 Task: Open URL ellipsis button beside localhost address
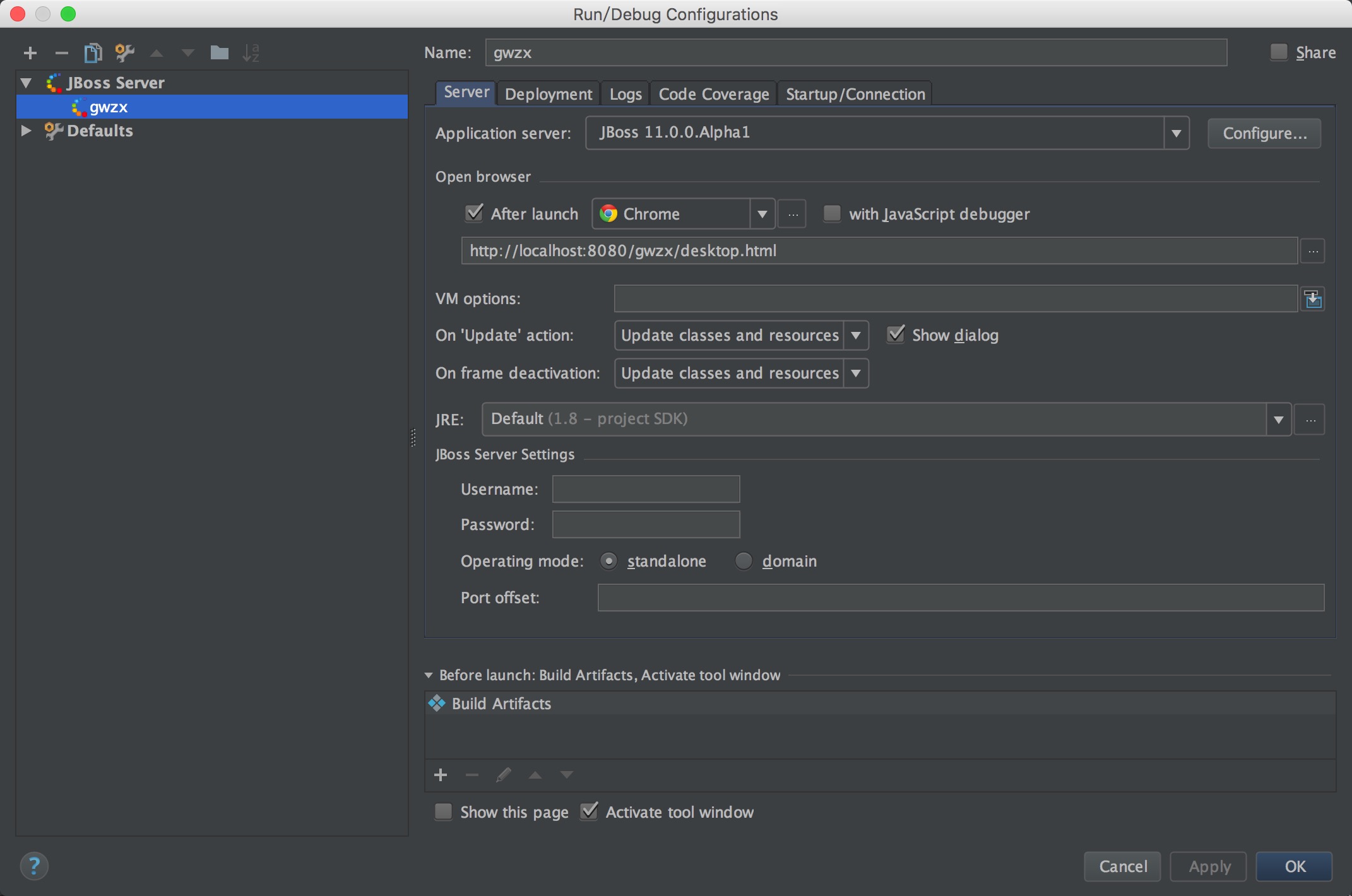click(x=1313, y=252)
